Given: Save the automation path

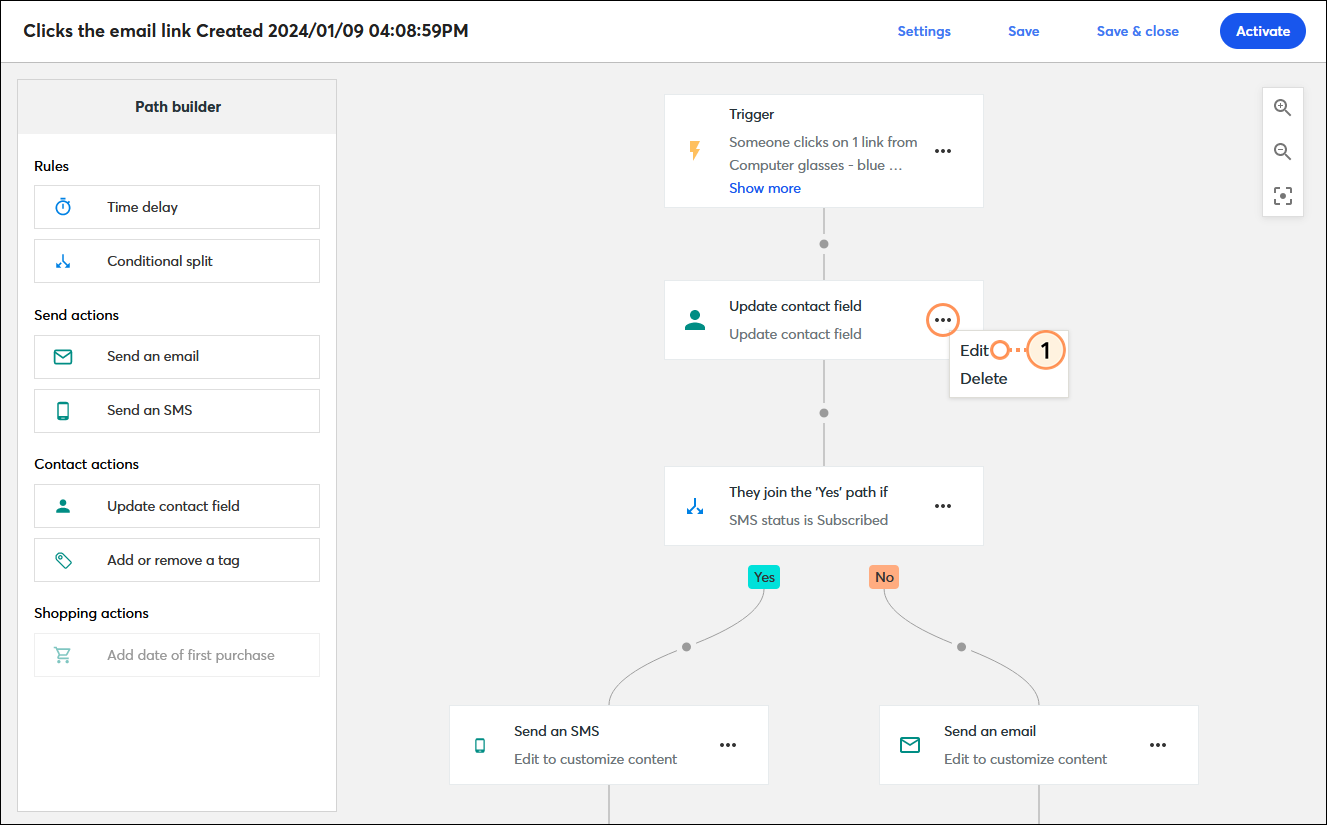Looking at the screenshot, I should [x=1024, y=31].
